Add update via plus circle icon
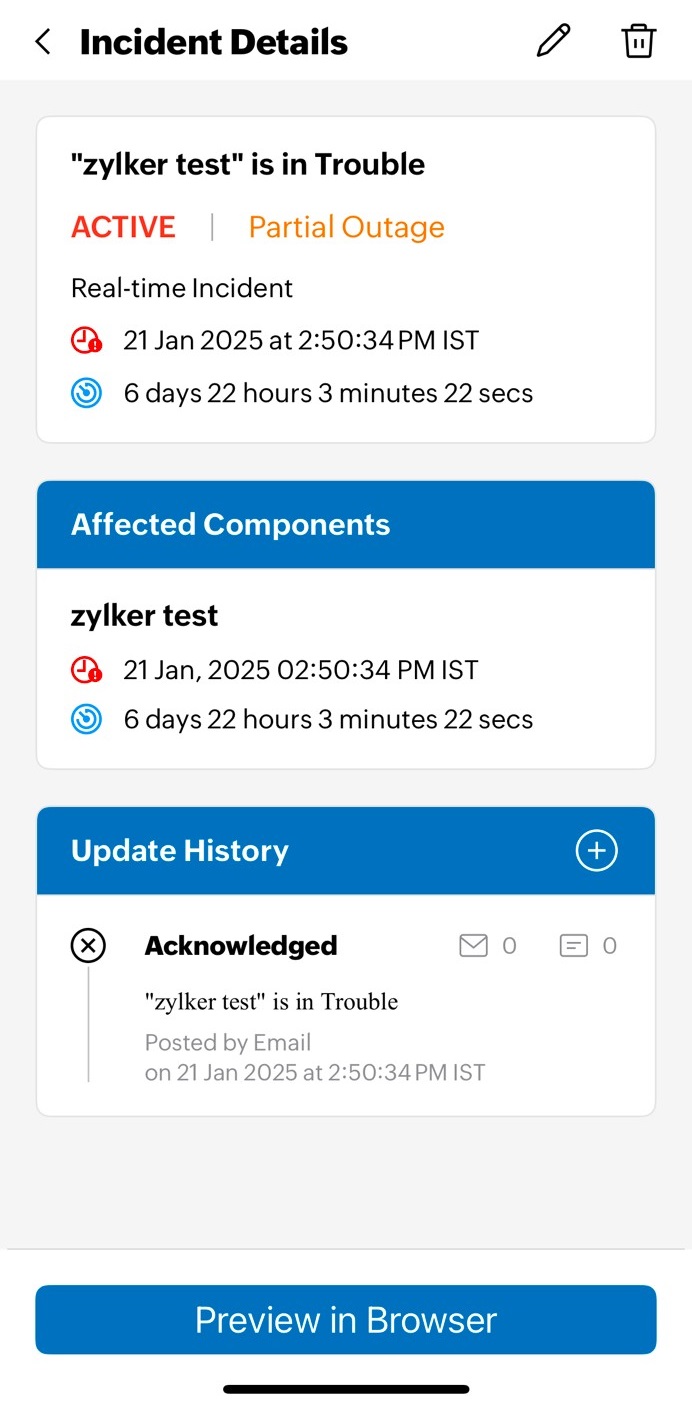The image size is (692, 1408). (x=597, y=851)
